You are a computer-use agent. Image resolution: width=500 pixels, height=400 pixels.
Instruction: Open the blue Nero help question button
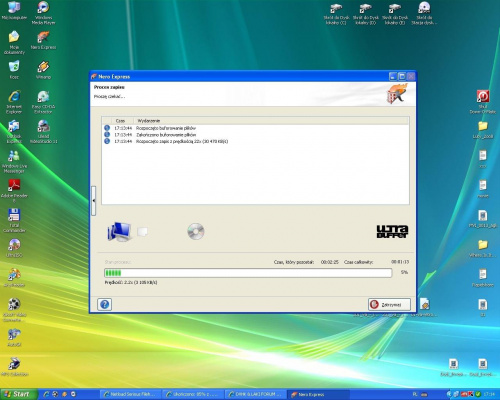click(104, 304)
